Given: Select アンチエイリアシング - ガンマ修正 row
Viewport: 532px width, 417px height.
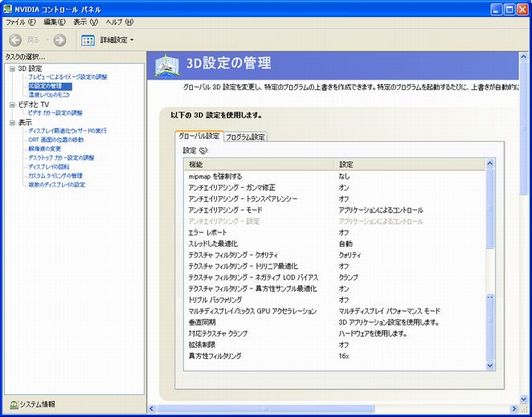Looking at the screenshot, I should coord(335,188).
